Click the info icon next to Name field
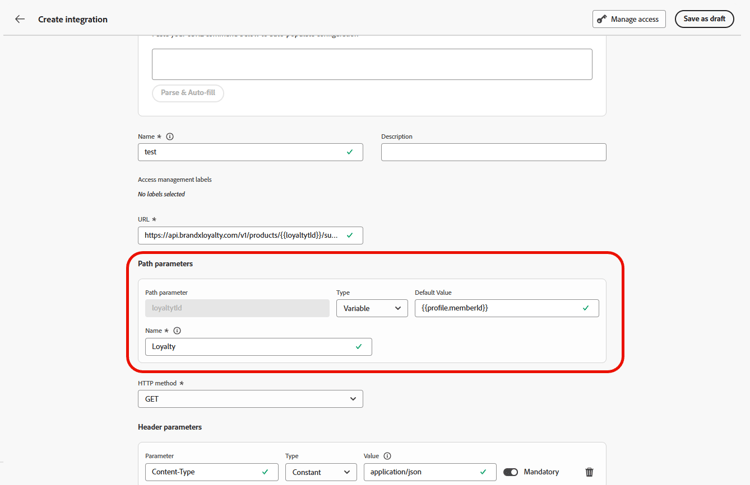 click(170, 136)
